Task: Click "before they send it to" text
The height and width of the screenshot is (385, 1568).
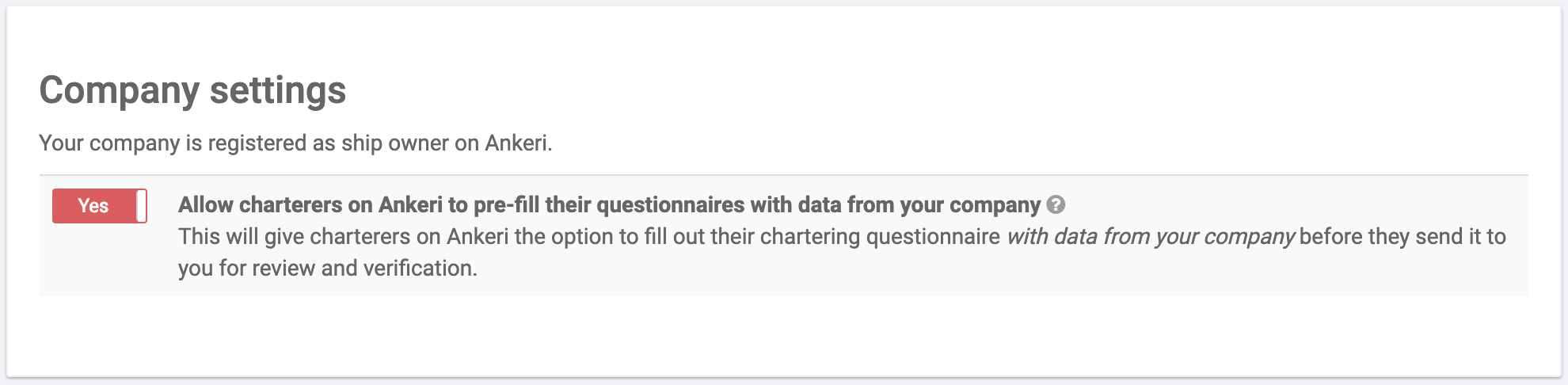Action: coord(1402,237)
